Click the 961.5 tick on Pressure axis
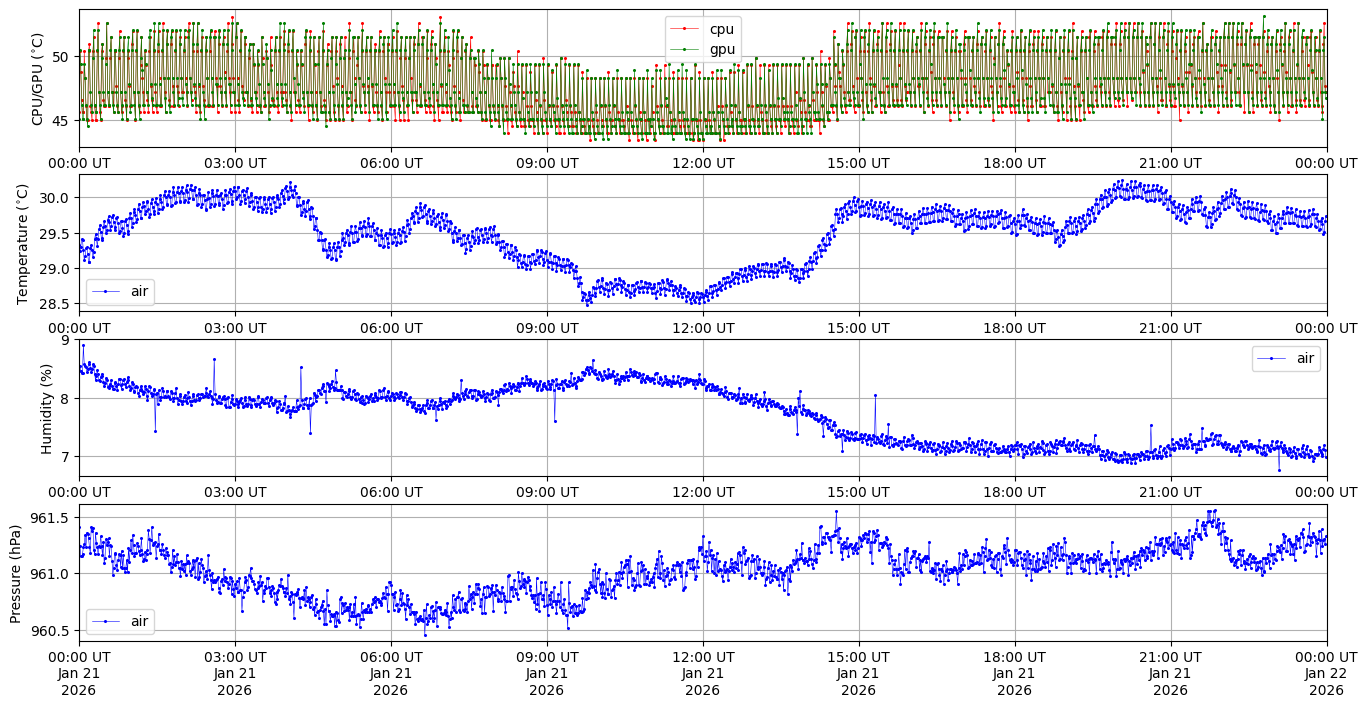Screen dimensions: 1368x707 click(x=48, y=518)
